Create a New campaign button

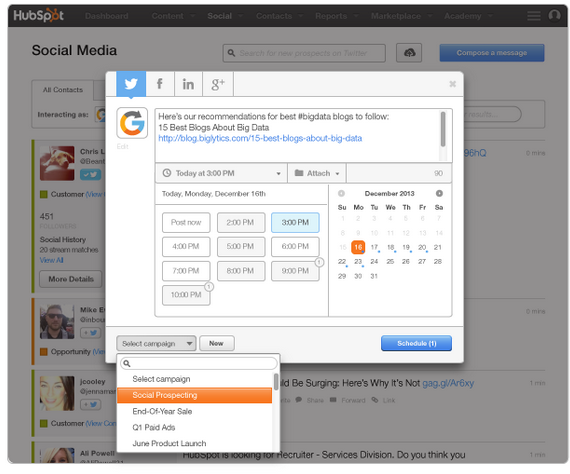tap(217, 343)
